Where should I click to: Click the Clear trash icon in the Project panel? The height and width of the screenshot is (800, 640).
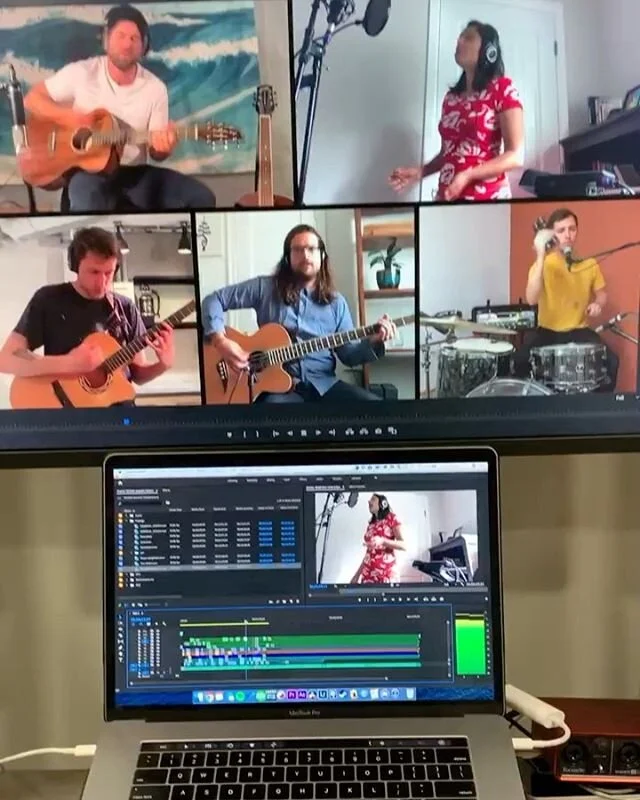298,602
